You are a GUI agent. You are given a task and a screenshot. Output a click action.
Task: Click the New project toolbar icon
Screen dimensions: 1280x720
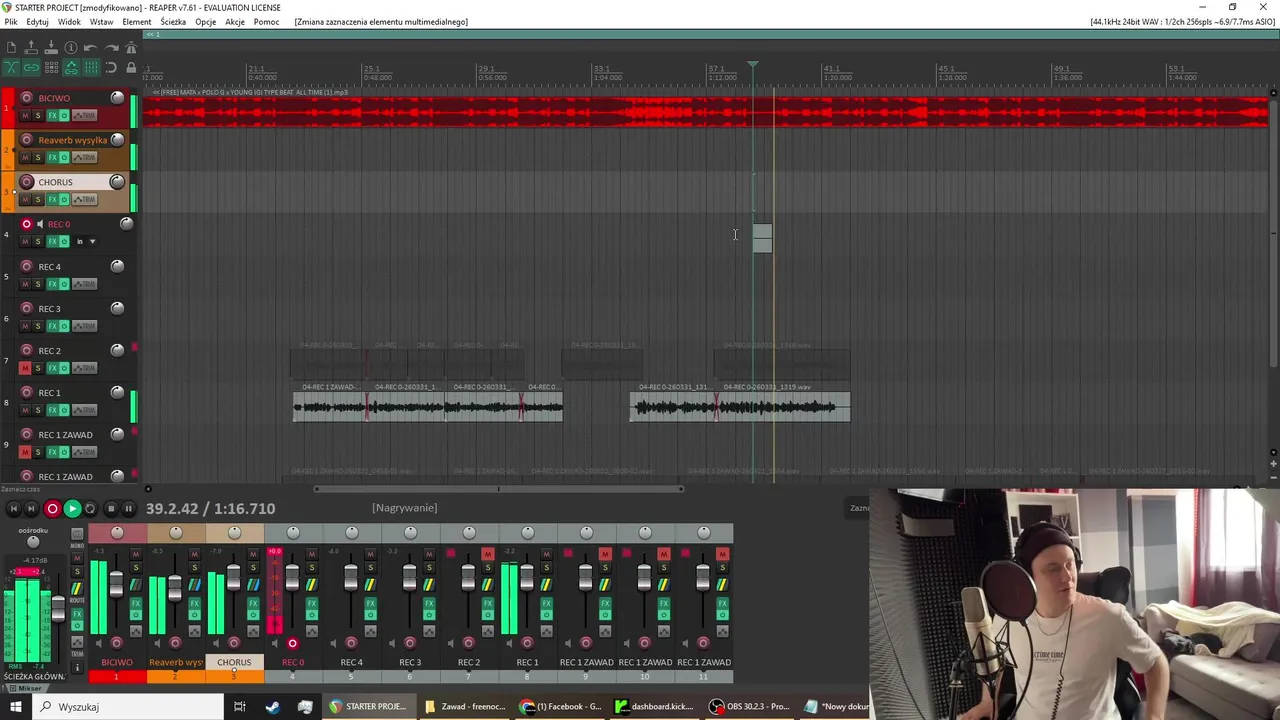click(x=11, y=47)
